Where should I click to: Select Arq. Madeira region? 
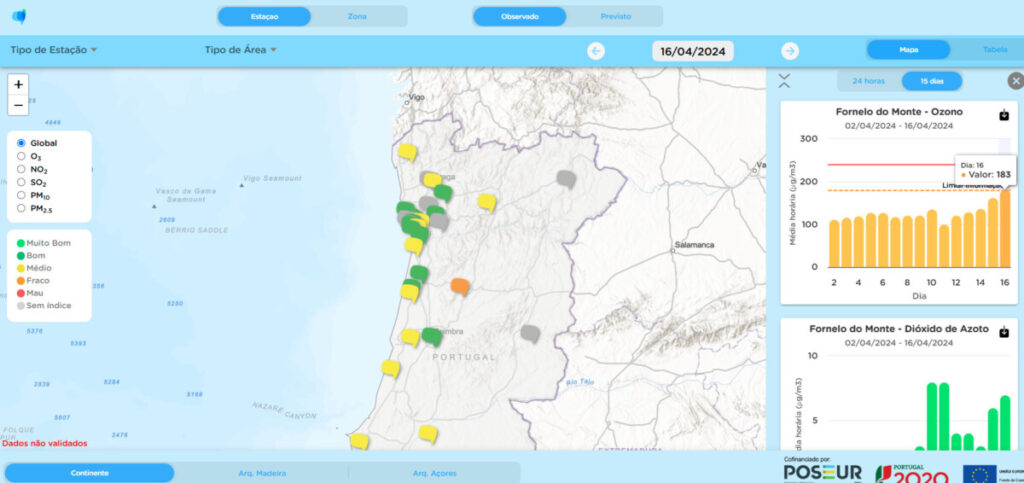pos(262,473)
